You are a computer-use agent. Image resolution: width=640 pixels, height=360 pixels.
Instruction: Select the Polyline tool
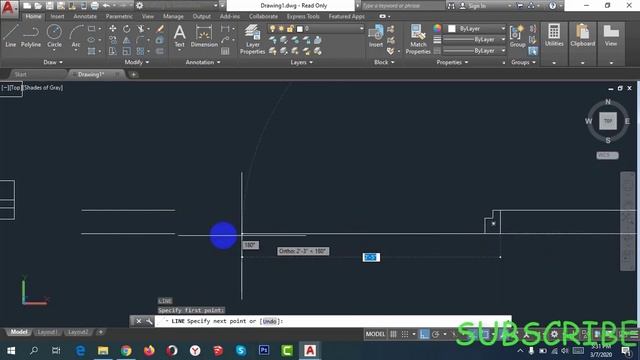point(31,36)
